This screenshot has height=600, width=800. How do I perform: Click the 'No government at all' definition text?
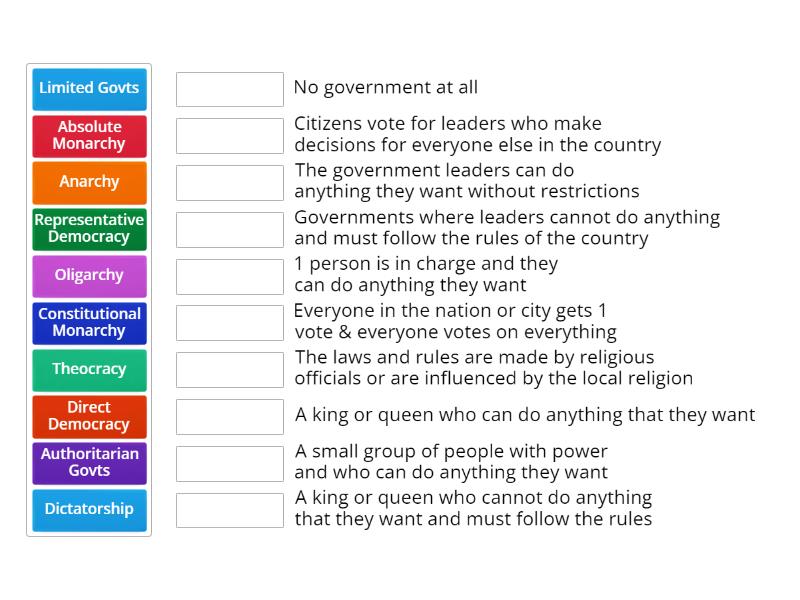pyautogui.click(x=385, y=87)
